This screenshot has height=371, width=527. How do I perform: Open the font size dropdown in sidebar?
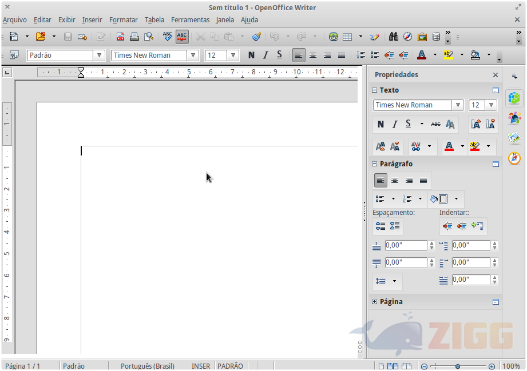[491, 105]
